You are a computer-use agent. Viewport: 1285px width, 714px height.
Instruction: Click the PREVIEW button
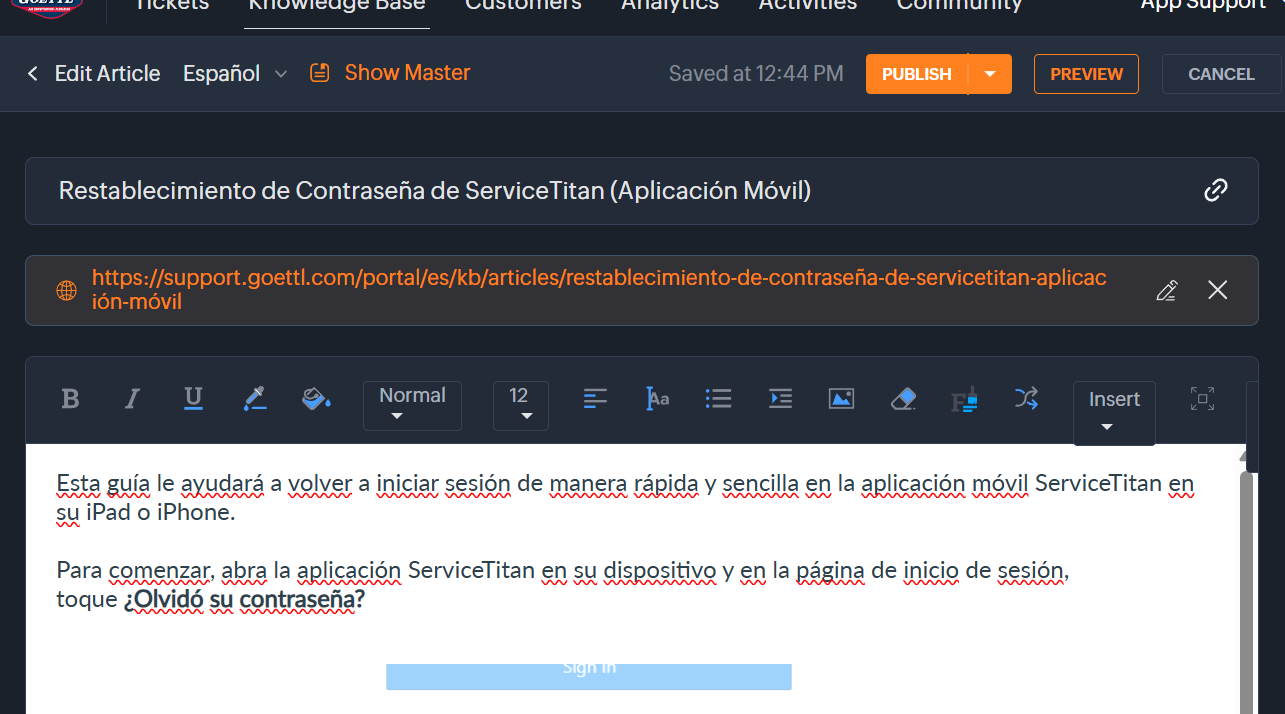(1086, 74)
